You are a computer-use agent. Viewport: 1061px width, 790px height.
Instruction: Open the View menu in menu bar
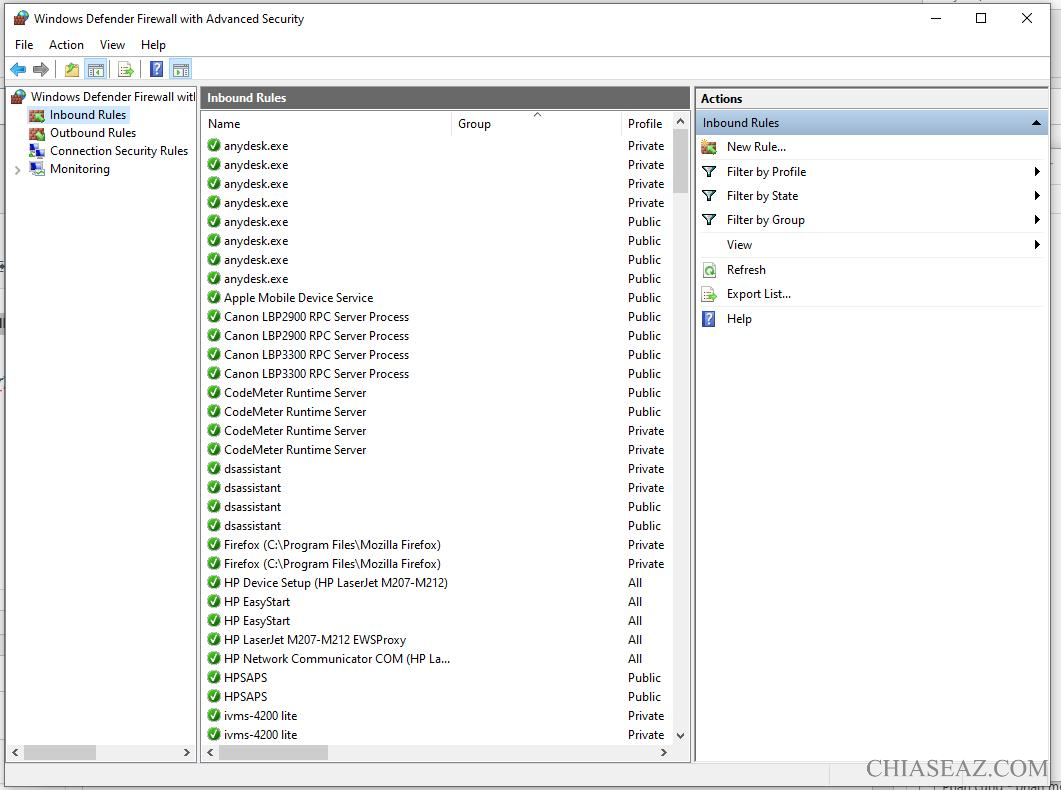(x=112, y=45)
